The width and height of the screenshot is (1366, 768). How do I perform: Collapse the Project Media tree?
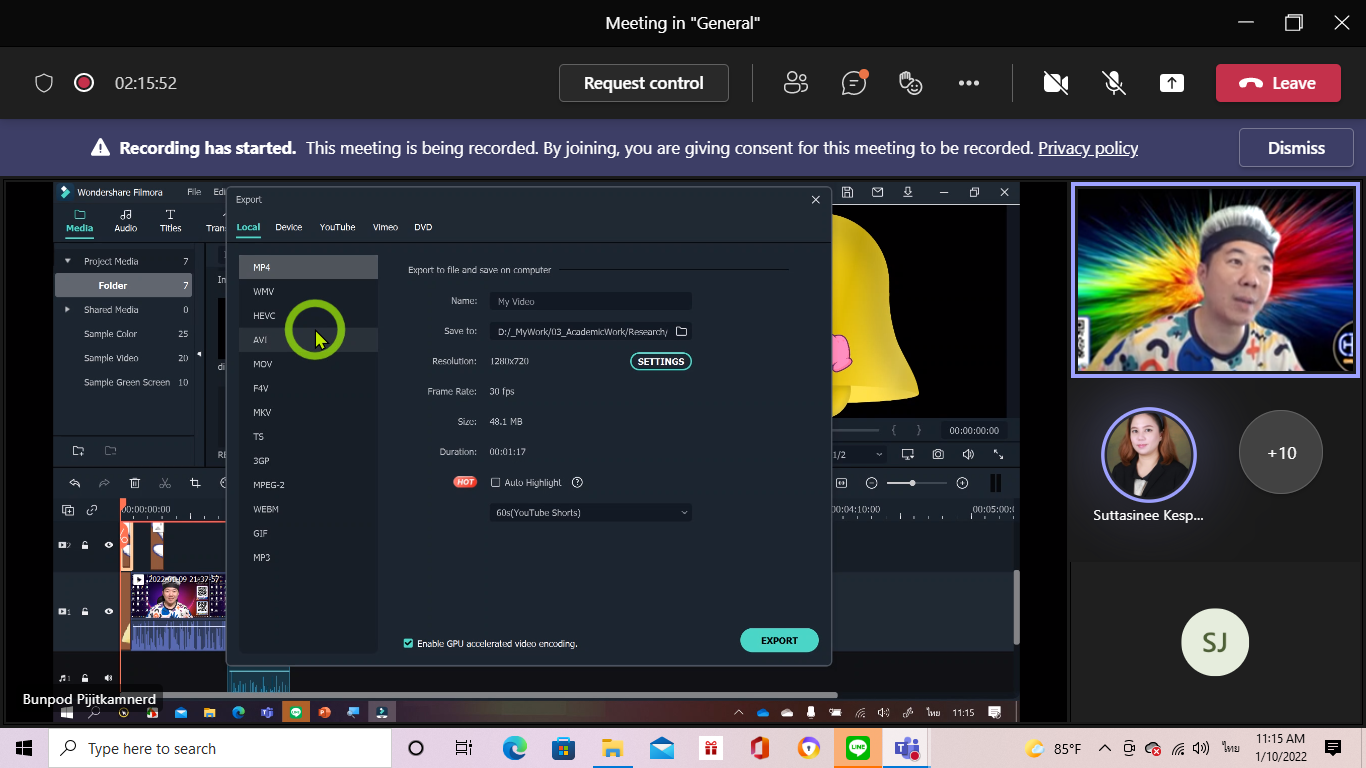(68, 261)
